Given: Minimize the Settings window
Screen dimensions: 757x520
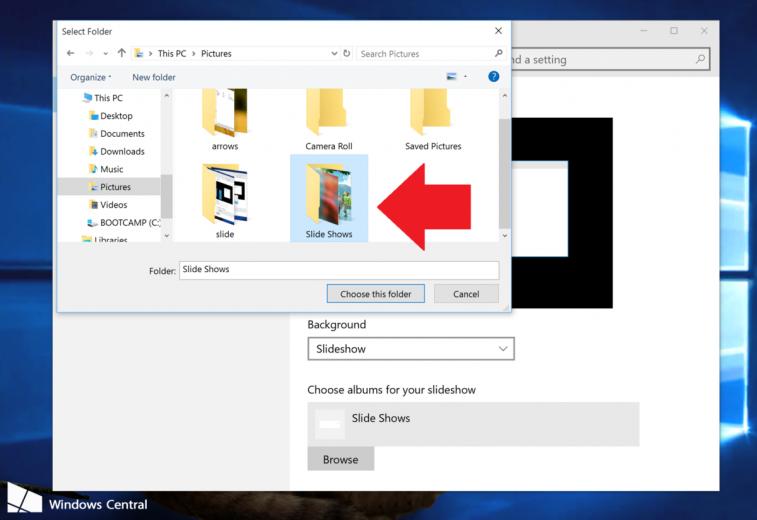Looking at the screenshot, I should 644,31.
